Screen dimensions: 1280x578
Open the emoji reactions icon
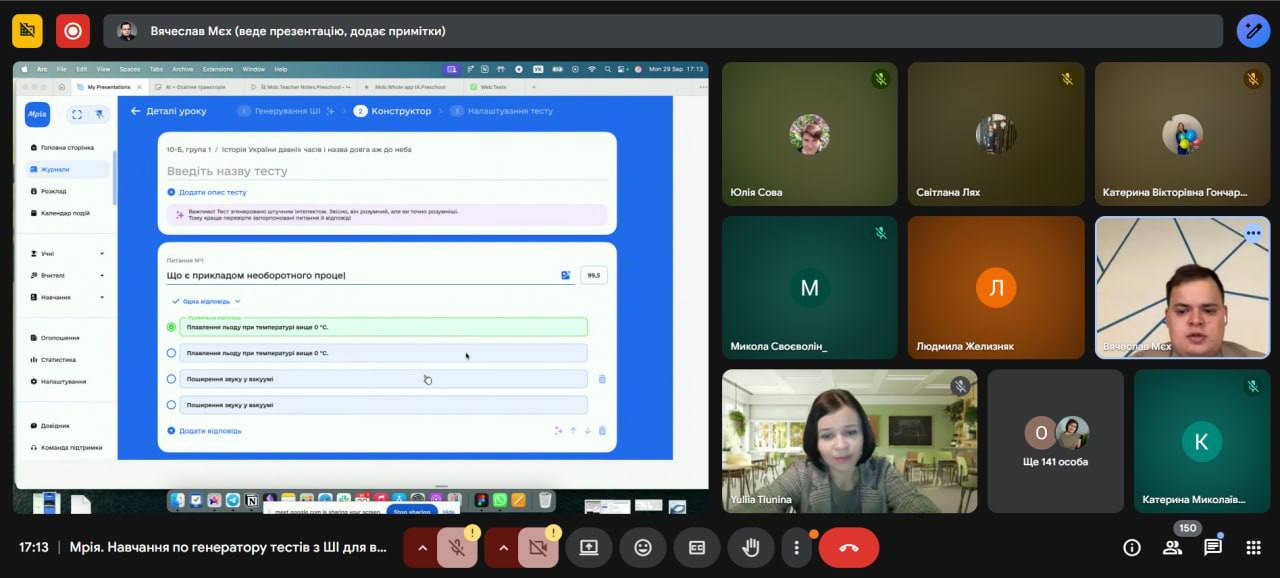pos(643,548)
